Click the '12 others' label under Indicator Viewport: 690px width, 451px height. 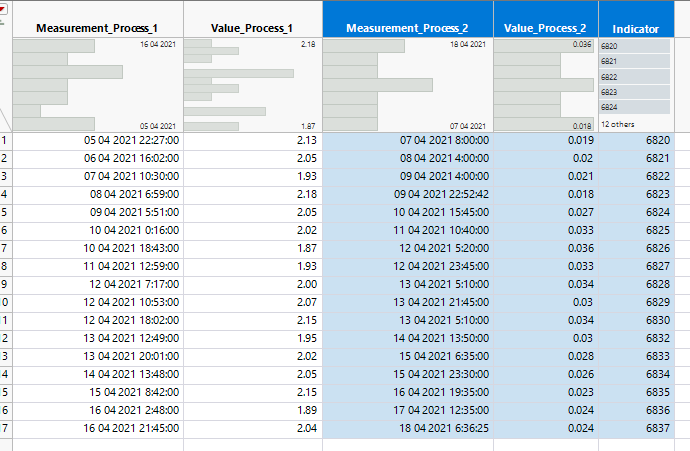(x=616, y=124)
